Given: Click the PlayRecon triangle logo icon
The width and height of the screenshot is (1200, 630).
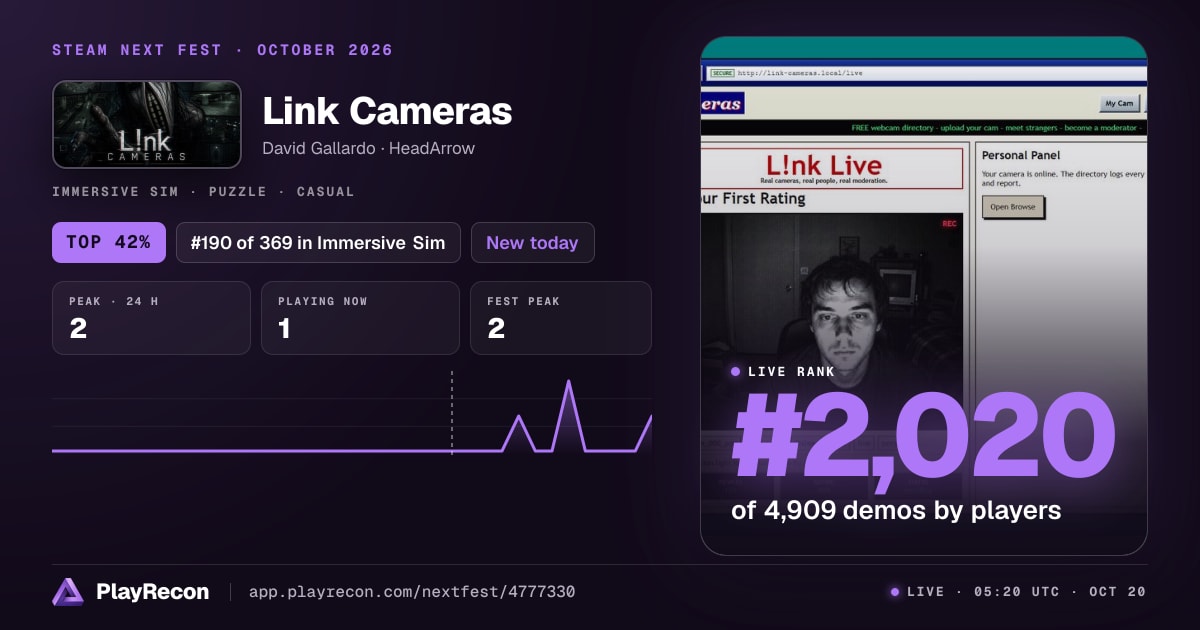Looking at the screenshot, I should 68,591.
